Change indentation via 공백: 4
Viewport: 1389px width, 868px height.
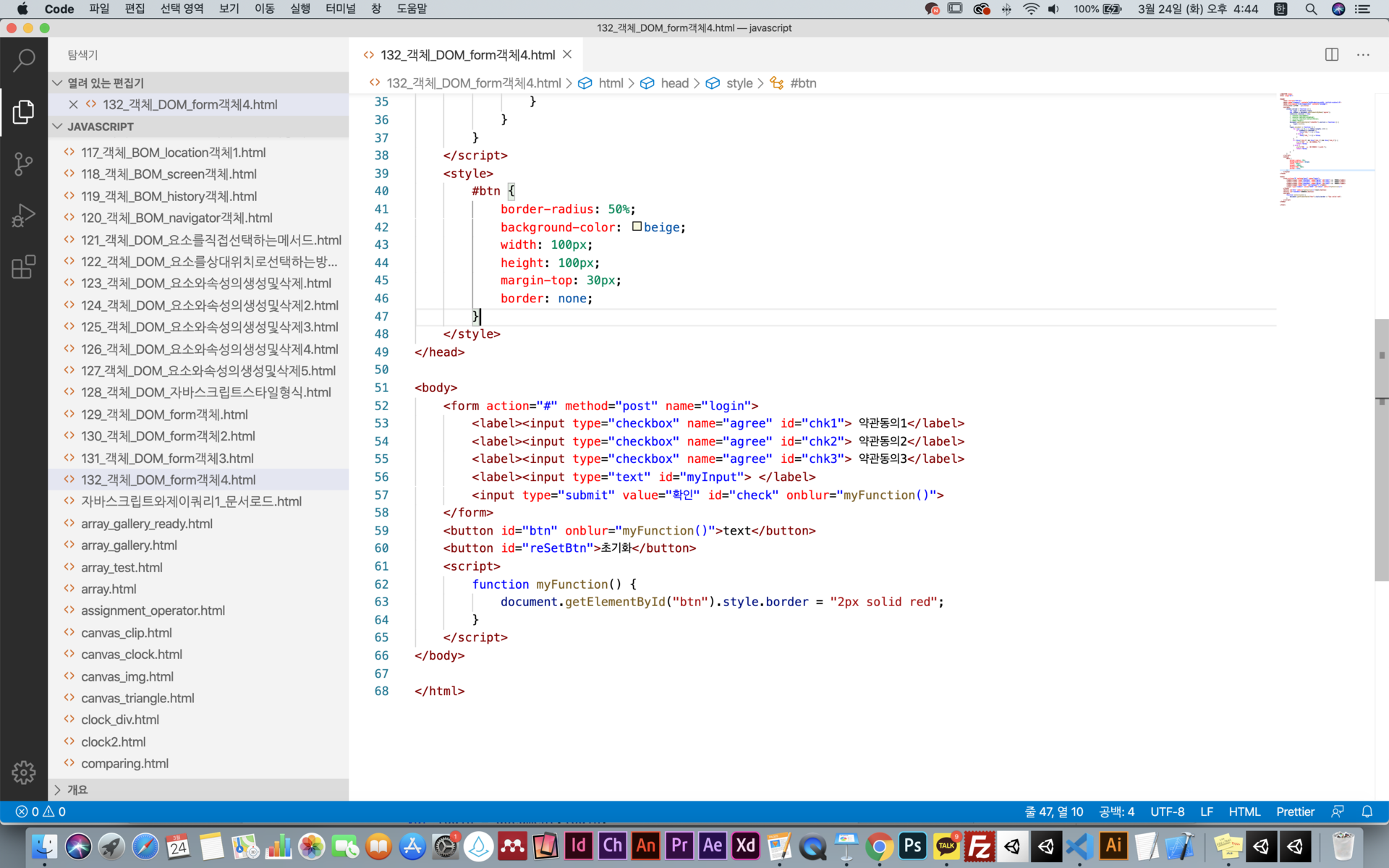[1116, 812]
